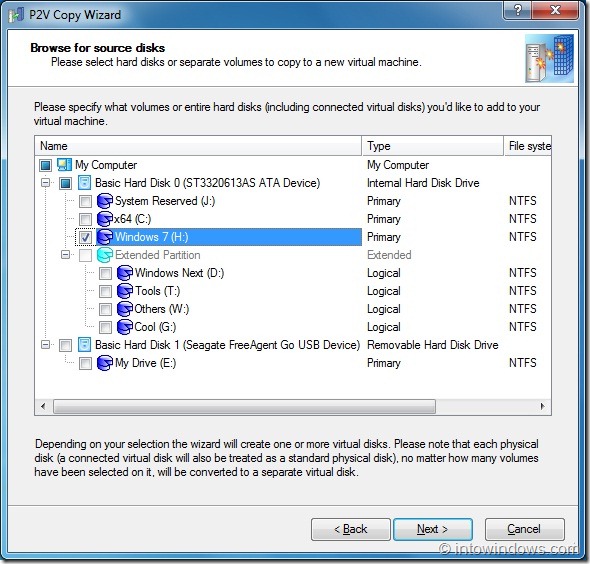Select the Windows Next (D:) label
Viewport: 590px width, 564px height.
point(179,273)
